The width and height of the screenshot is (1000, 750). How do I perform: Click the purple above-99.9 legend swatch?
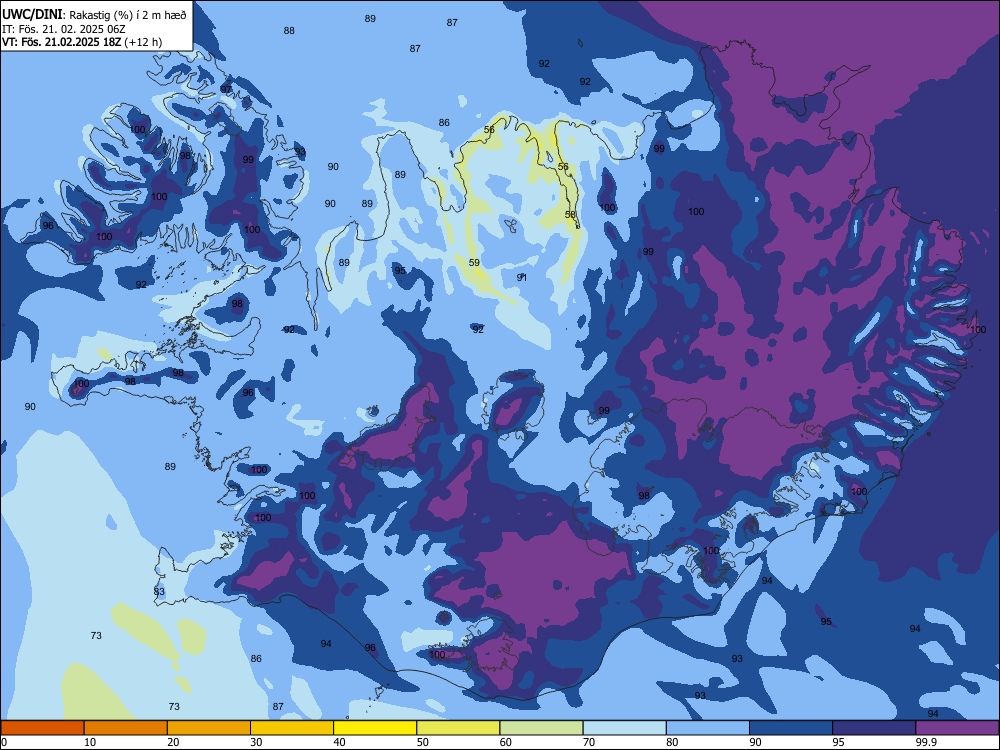(957, 728)
